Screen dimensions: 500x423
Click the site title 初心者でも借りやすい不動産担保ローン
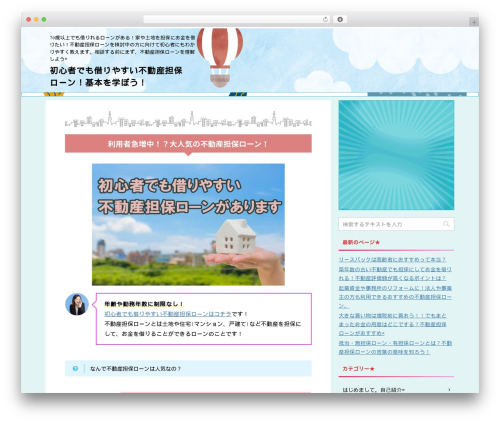[116, 76]
